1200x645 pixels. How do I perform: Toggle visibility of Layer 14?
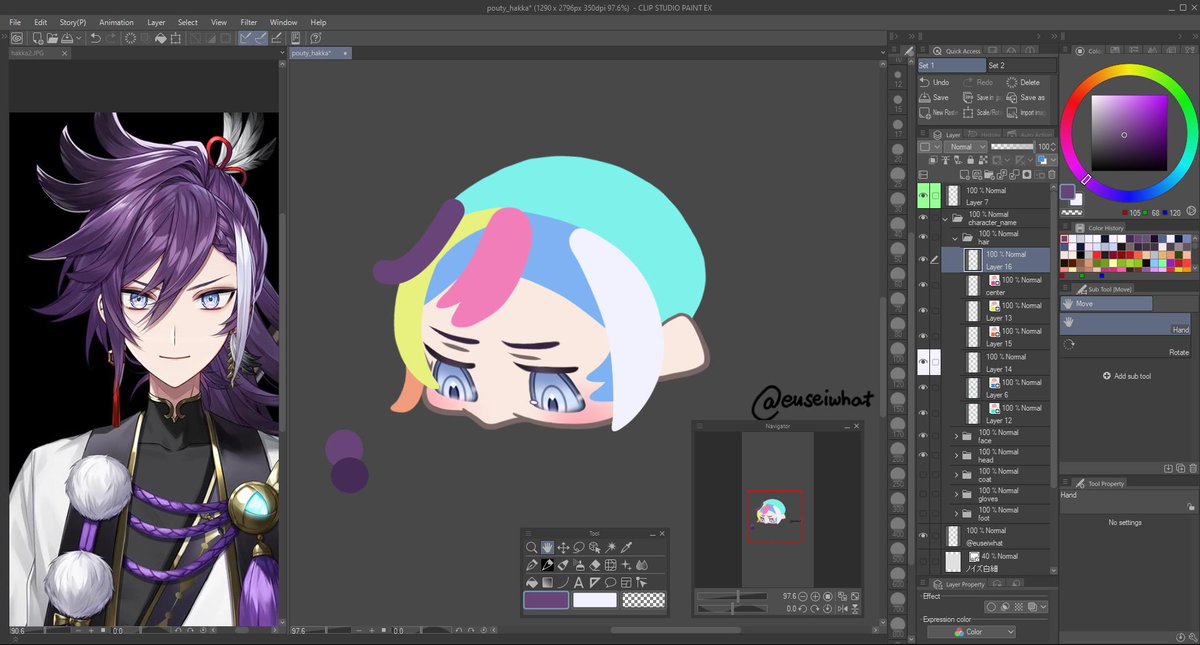923,363
